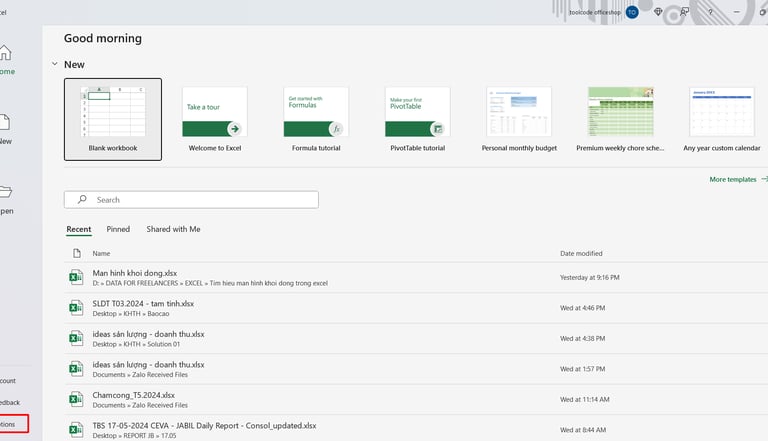Click the toolcode officeshop account name
Screen dimensions: 768x441
(x=595, y=12)
